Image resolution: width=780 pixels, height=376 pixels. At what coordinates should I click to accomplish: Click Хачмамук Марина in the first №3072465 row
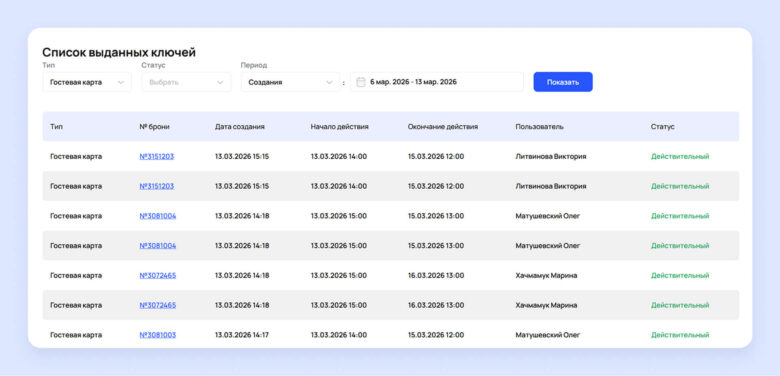point(546,276)
